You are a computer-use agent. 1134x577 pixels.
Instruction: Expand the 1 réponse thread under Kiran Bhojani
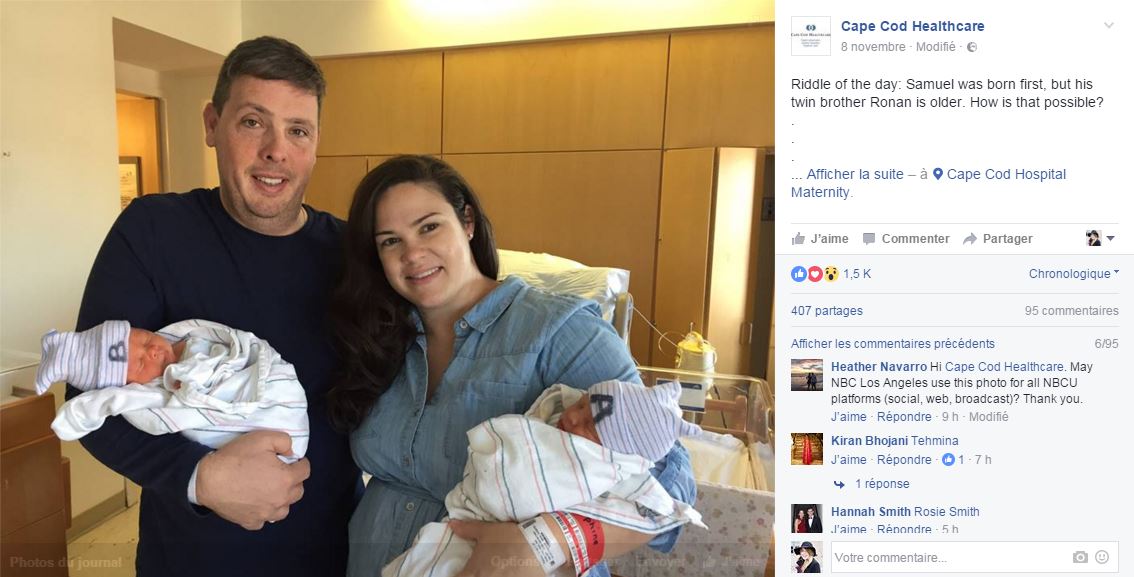click(882, 484)
